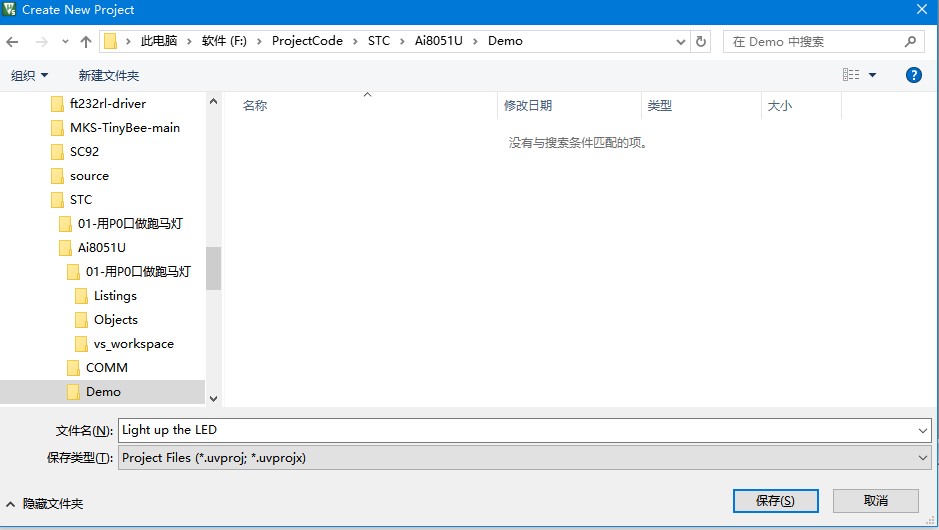Screen dimensions: 939x530
Task: Select 此电脑 in the breadcrumb path
Action: (159, 41)
